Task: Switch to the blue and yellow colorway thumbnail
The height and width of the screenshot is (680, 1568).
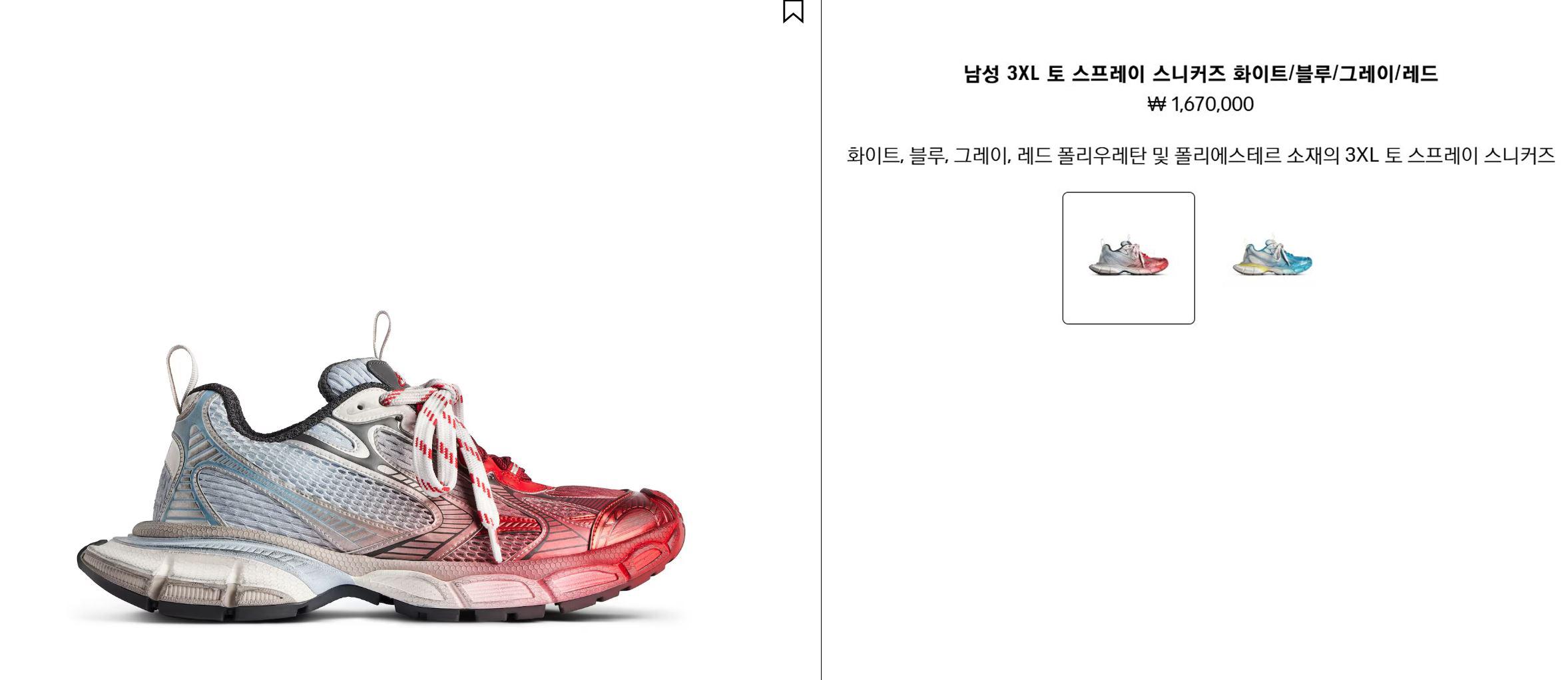Action: [1272, 258]
